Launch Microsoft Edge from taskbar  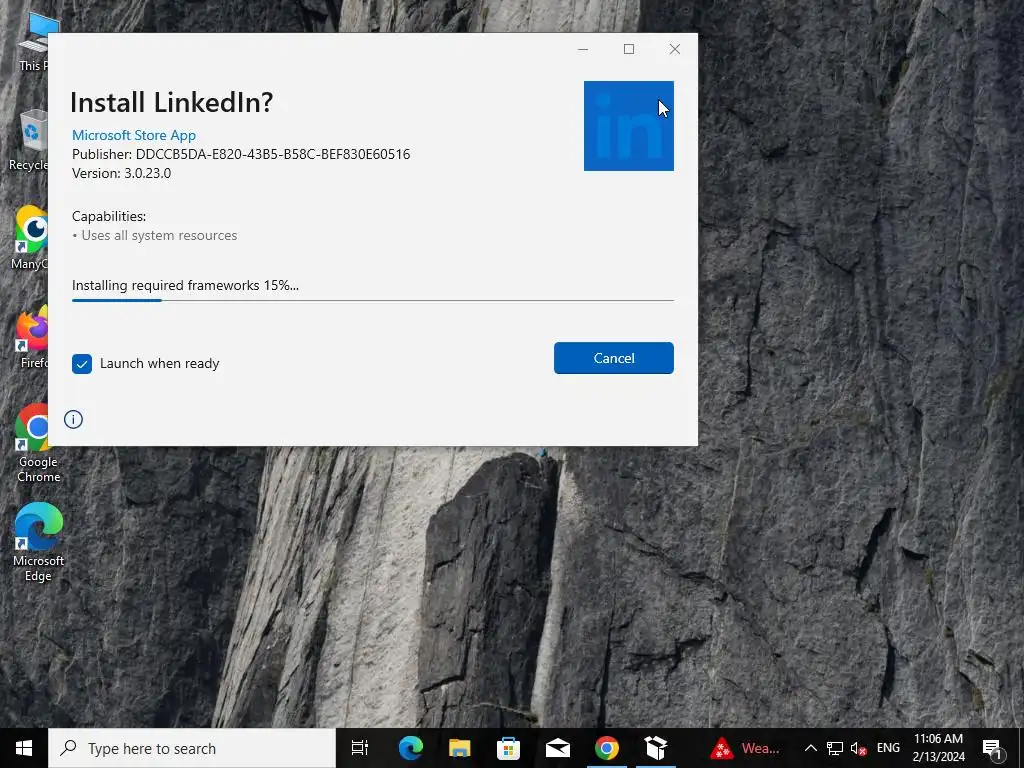tap(411, 748)
